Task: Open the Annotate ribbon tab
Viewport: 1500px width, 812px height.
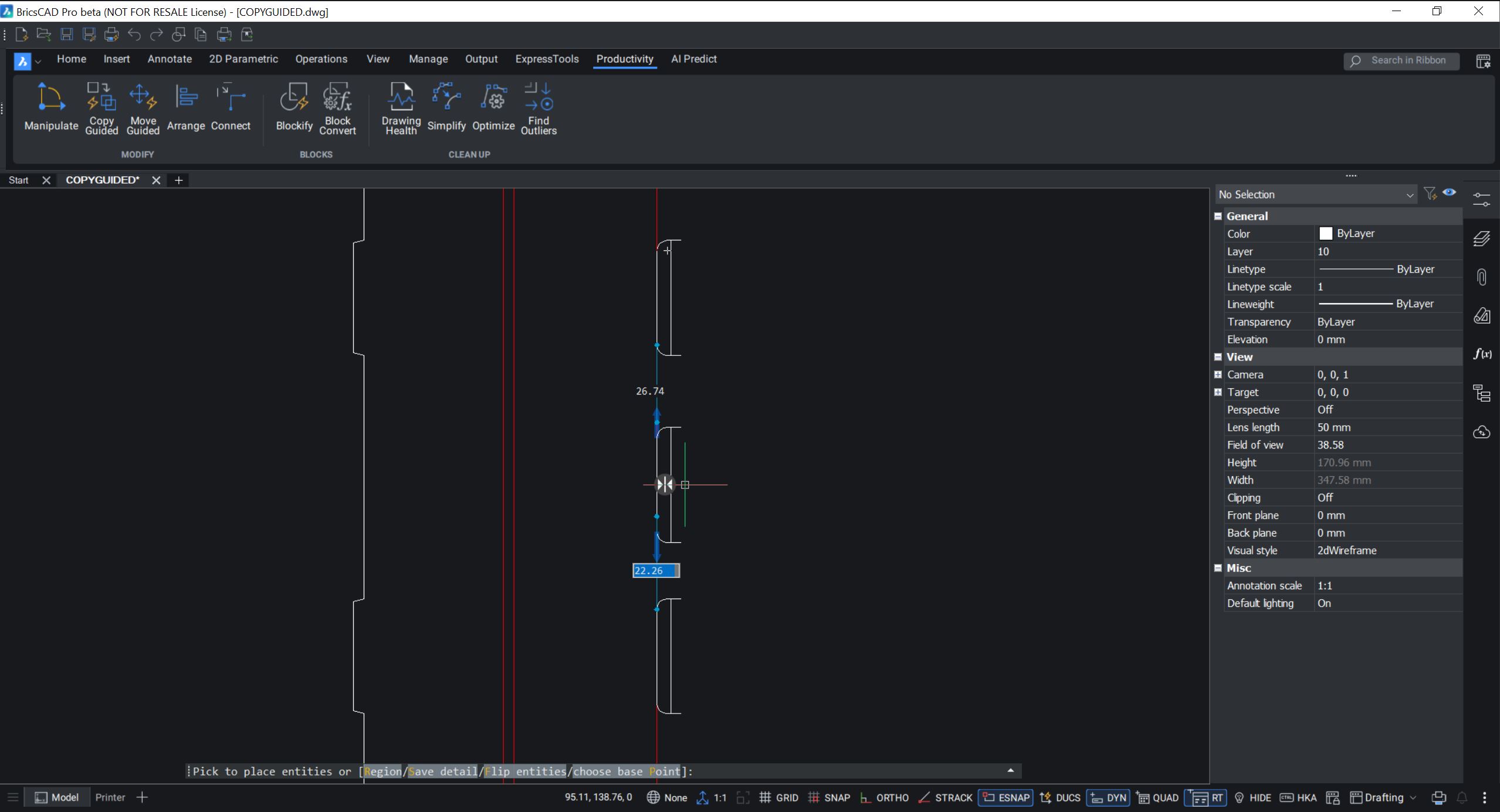Action: [170, 59]
